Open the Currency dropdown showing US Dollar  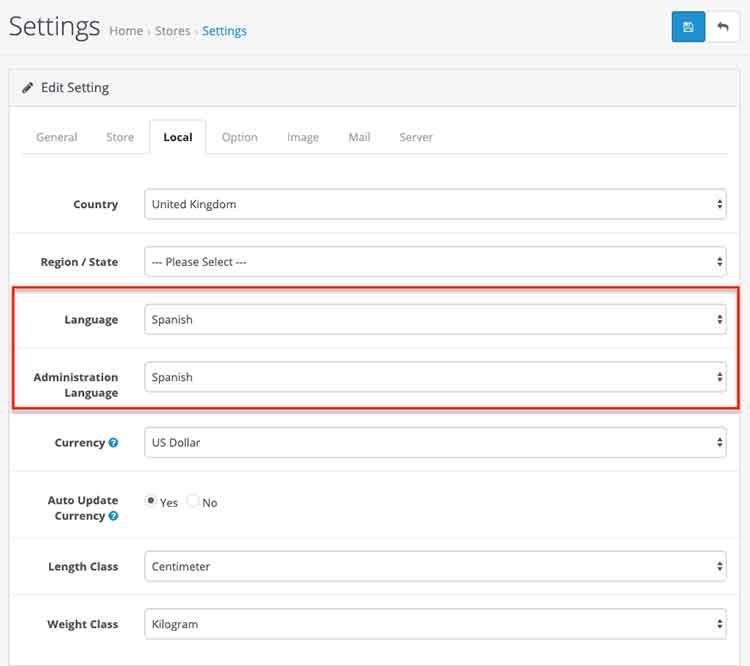click(x=435, y=443)
